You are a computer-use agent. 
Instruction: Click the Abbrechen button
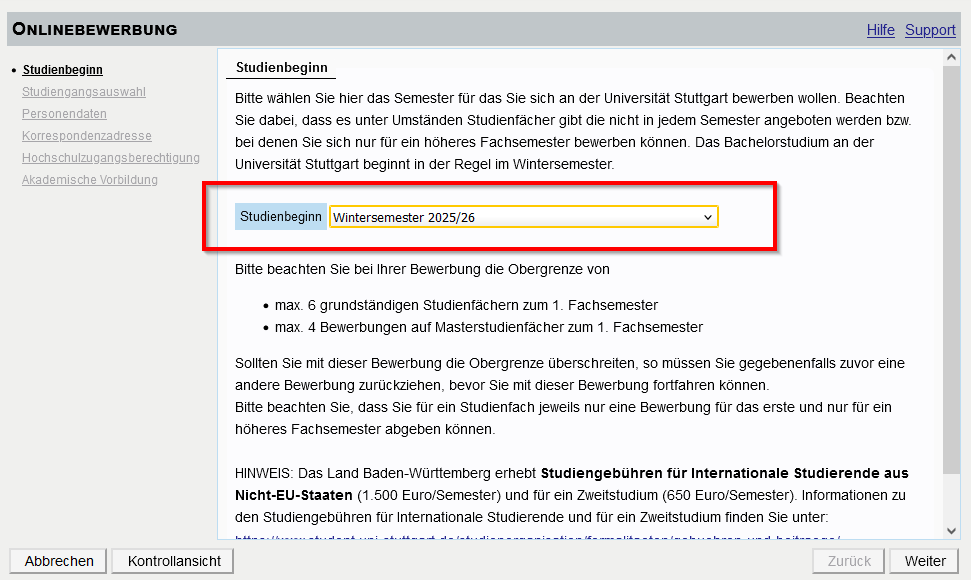59,561
